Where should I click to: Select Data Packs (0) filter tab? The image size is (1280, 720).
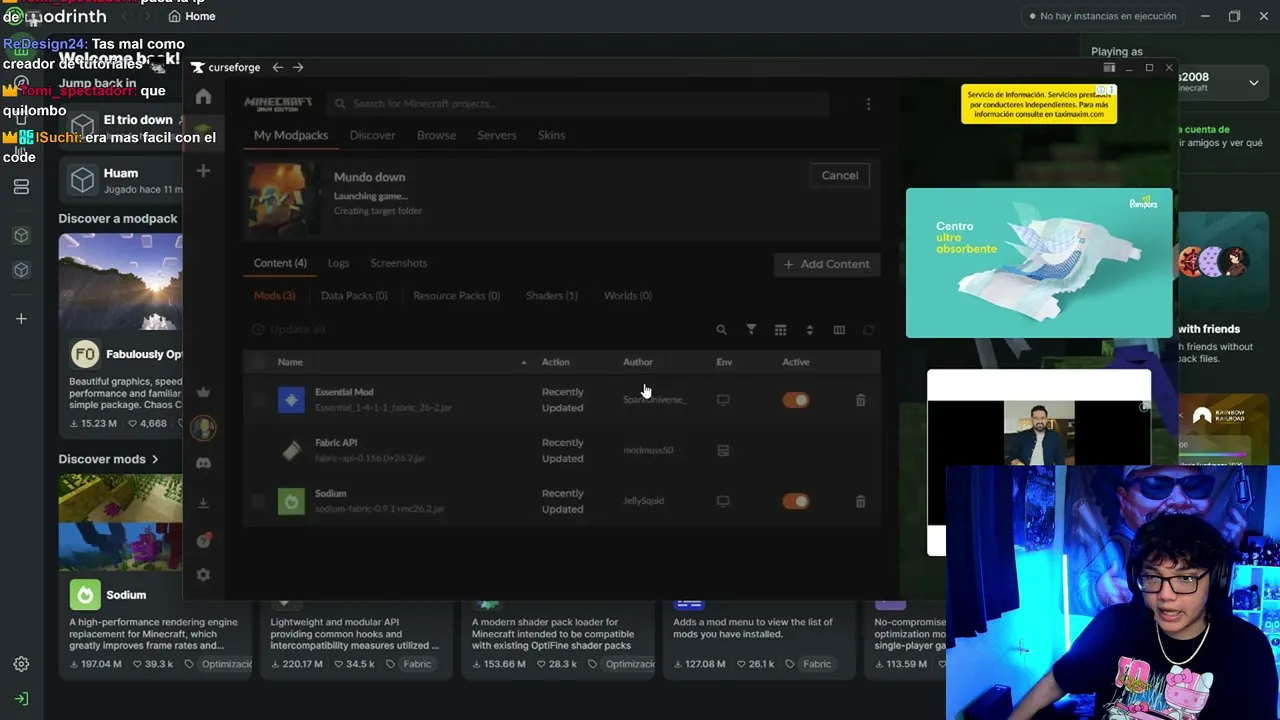click(354, 296)
